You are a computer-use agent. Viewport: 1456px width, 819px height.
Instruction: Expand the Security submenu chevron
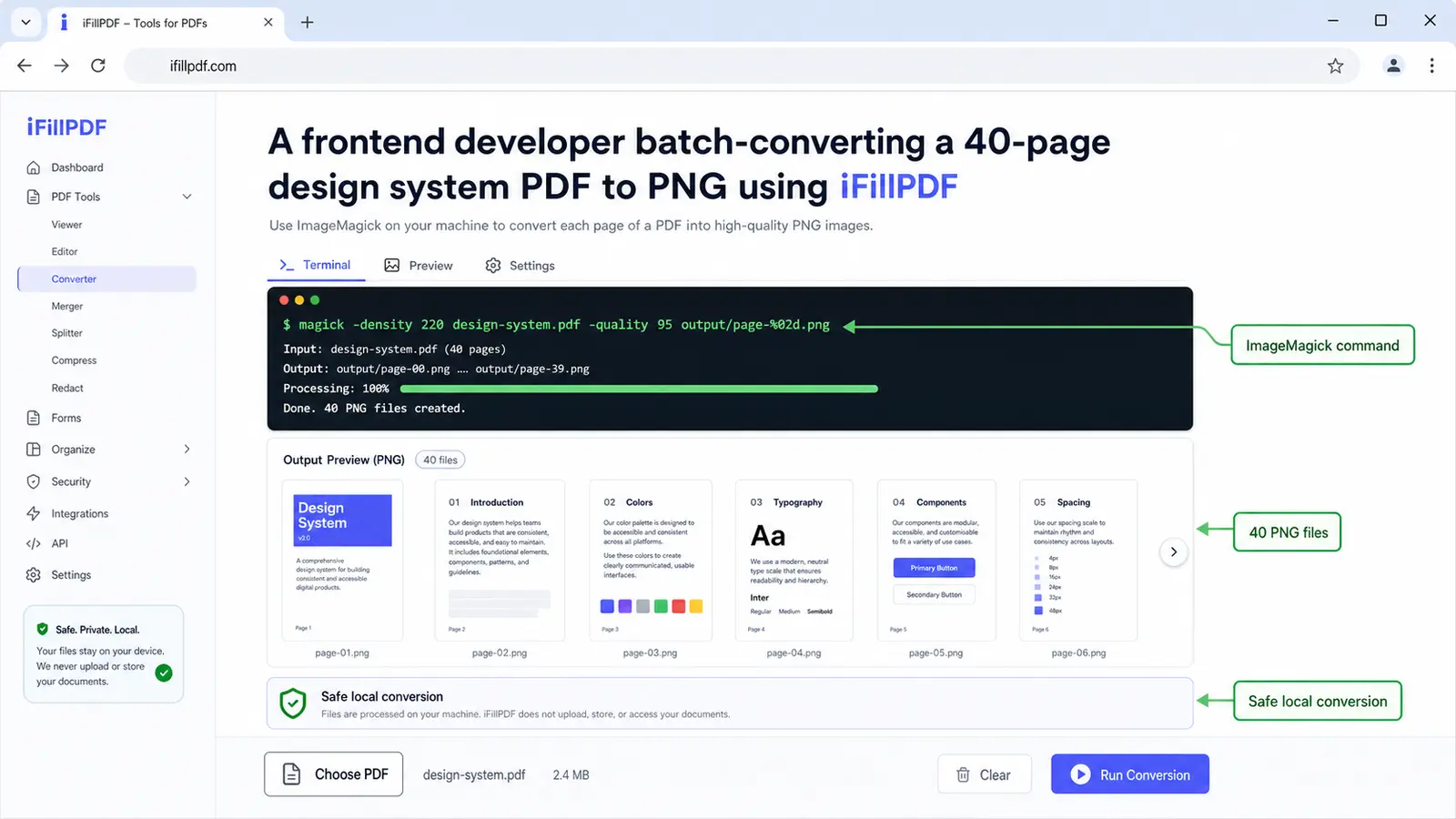tap(187, 481)
